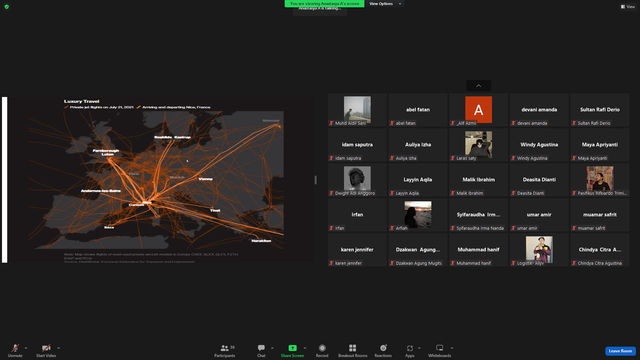The image size is (640, 360).
Task: Expand Apps options arrow
Action: (419, 348)
